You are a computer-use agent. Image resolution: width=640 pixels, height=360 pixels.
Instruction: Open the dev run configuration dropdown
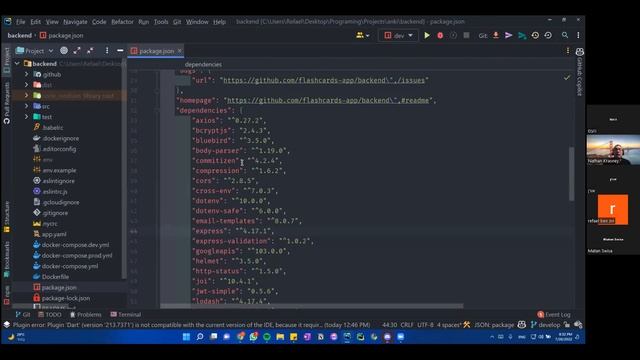(398, 36)
